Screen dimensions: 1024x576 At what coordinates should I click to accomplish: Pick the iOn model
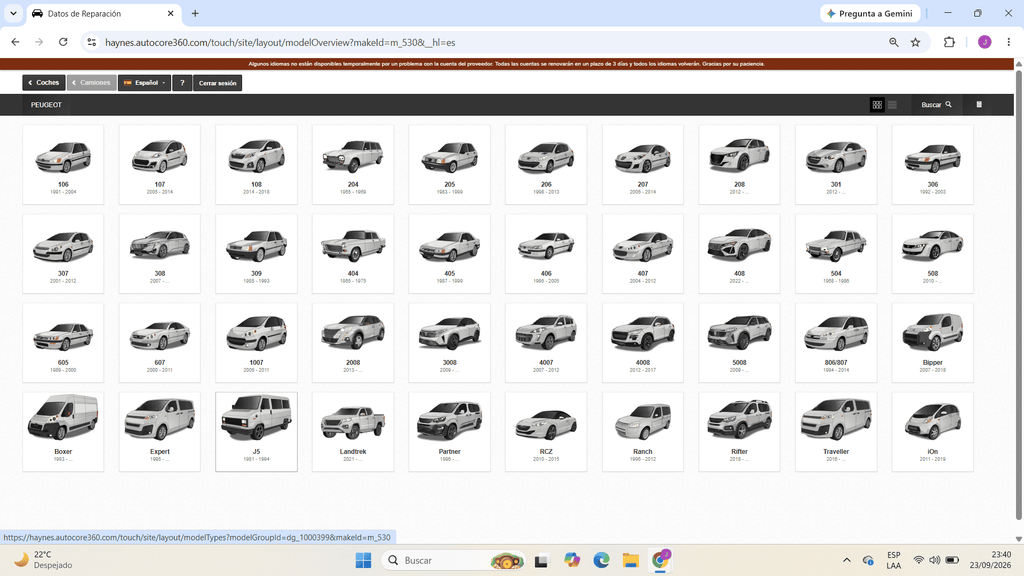point(933,432)
